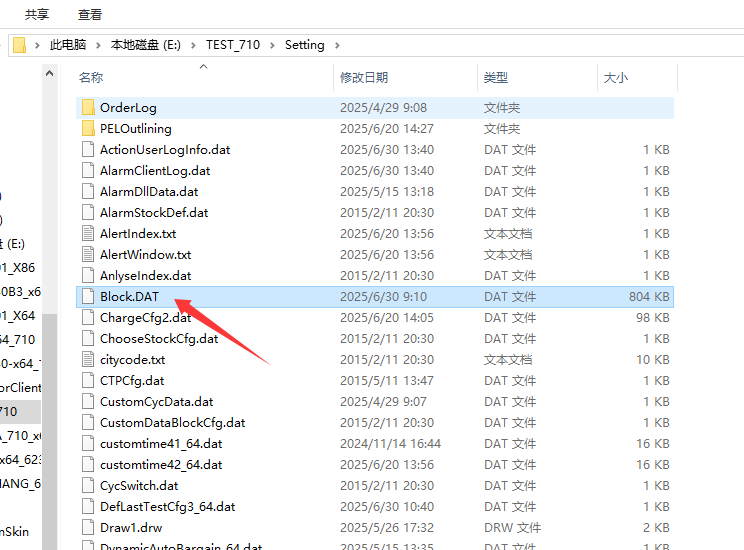The width and height of the screenshot is (744, 550).
Task: Click the navigation pane scrollbar thumb
Action: coord(49,431)
